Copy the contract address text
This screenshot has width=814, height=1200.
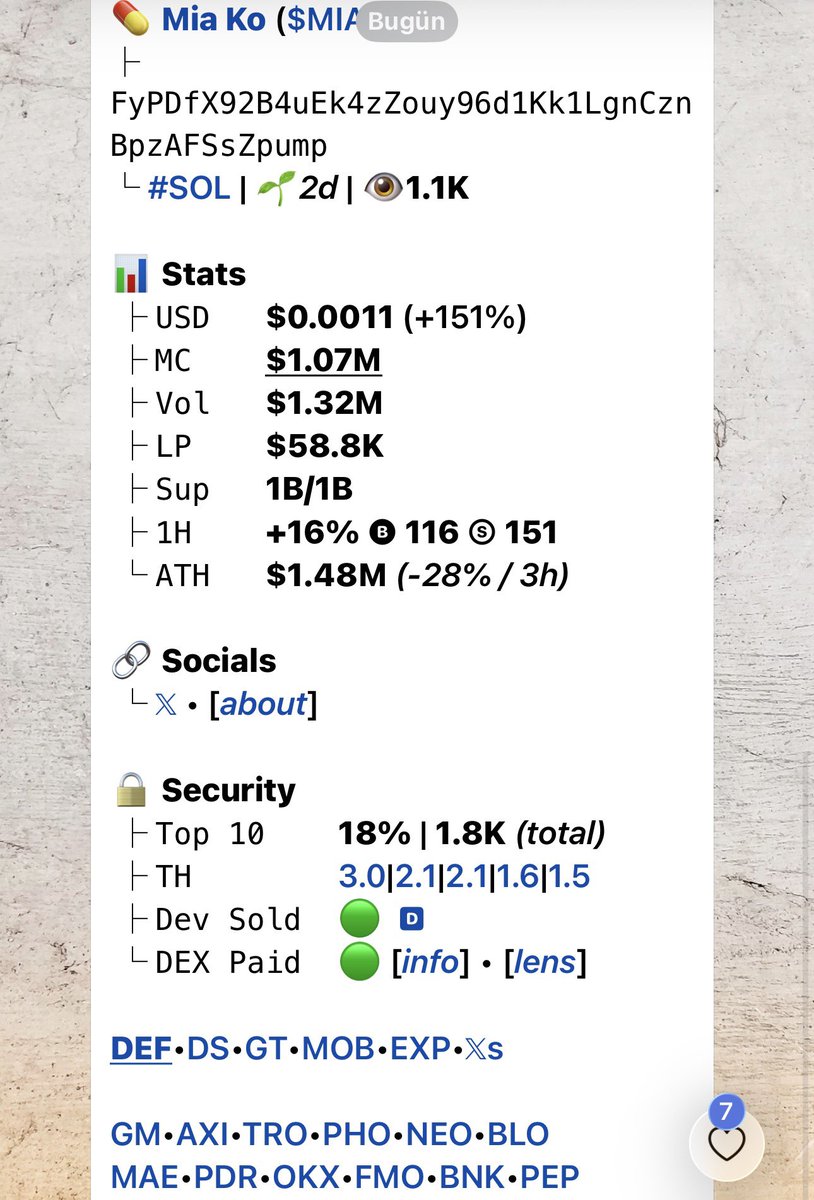(401, 124)
